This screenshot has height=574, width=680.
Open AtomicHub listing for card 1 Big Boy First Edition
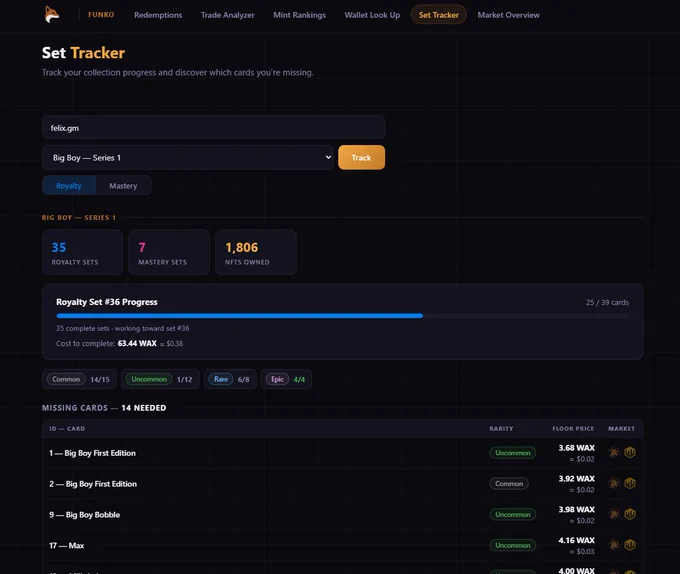[614, 452]
